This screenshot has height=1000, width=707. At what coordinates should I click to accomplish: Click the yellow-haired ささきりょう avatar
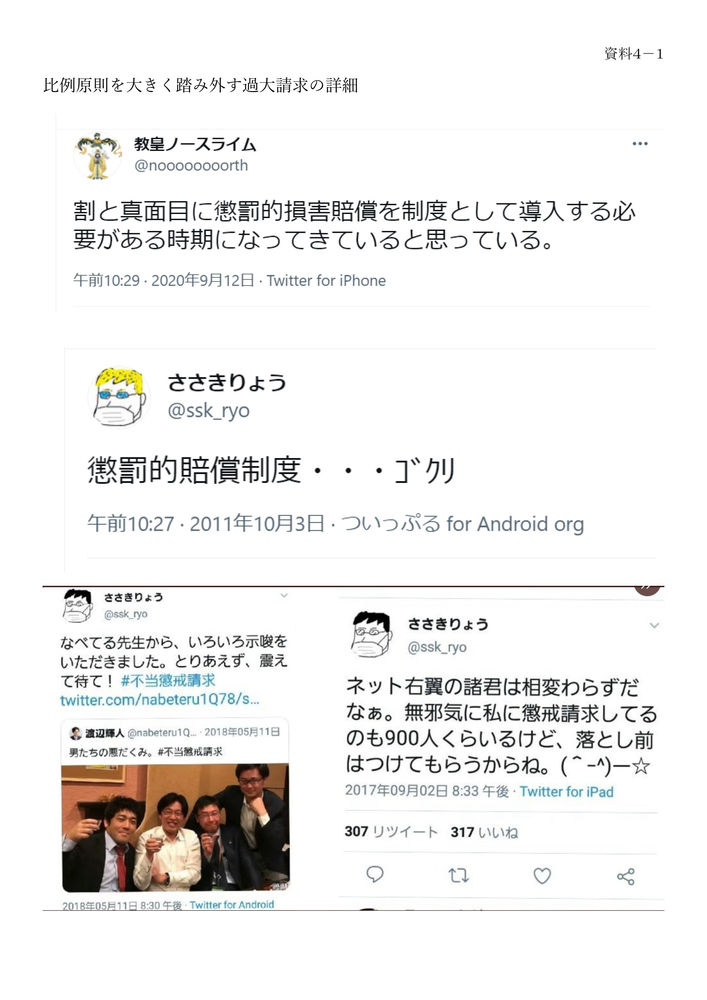click(117, 397)
